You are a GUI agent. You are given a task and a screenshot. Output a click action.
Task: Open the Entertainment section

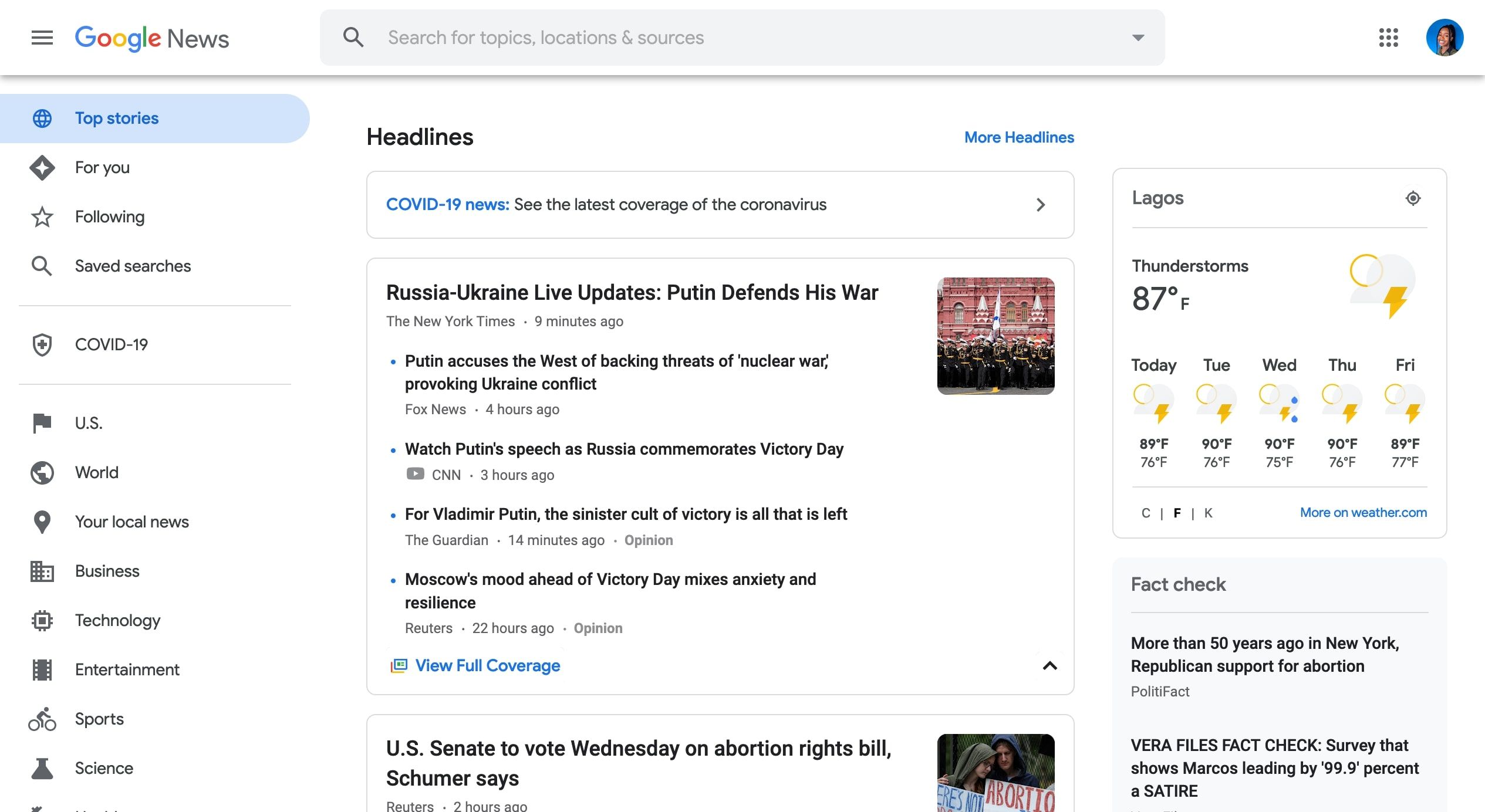[127, 669]
